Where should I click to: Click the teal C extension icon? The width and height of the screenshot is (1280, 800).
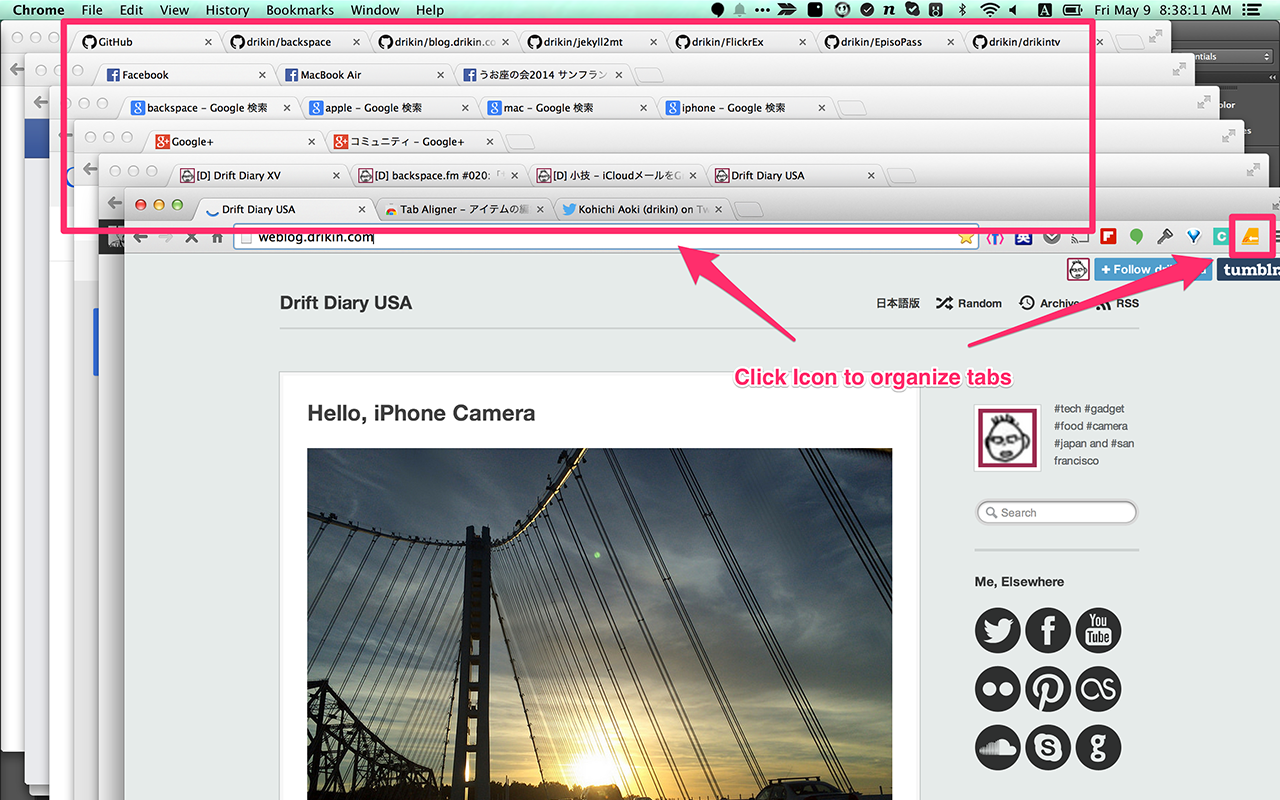(x=1221, y=237)
